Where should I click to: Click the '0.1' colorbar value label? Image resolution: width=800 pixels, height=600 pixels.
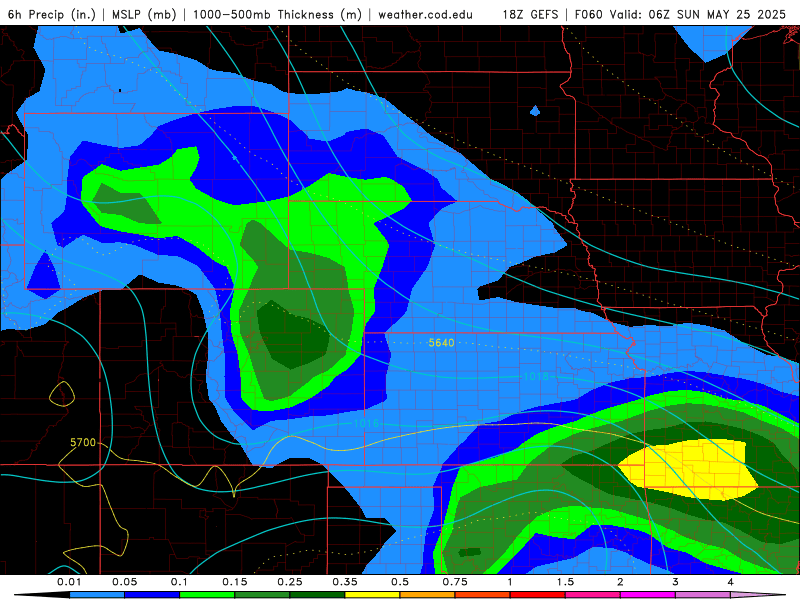click(x=180, y=582)
